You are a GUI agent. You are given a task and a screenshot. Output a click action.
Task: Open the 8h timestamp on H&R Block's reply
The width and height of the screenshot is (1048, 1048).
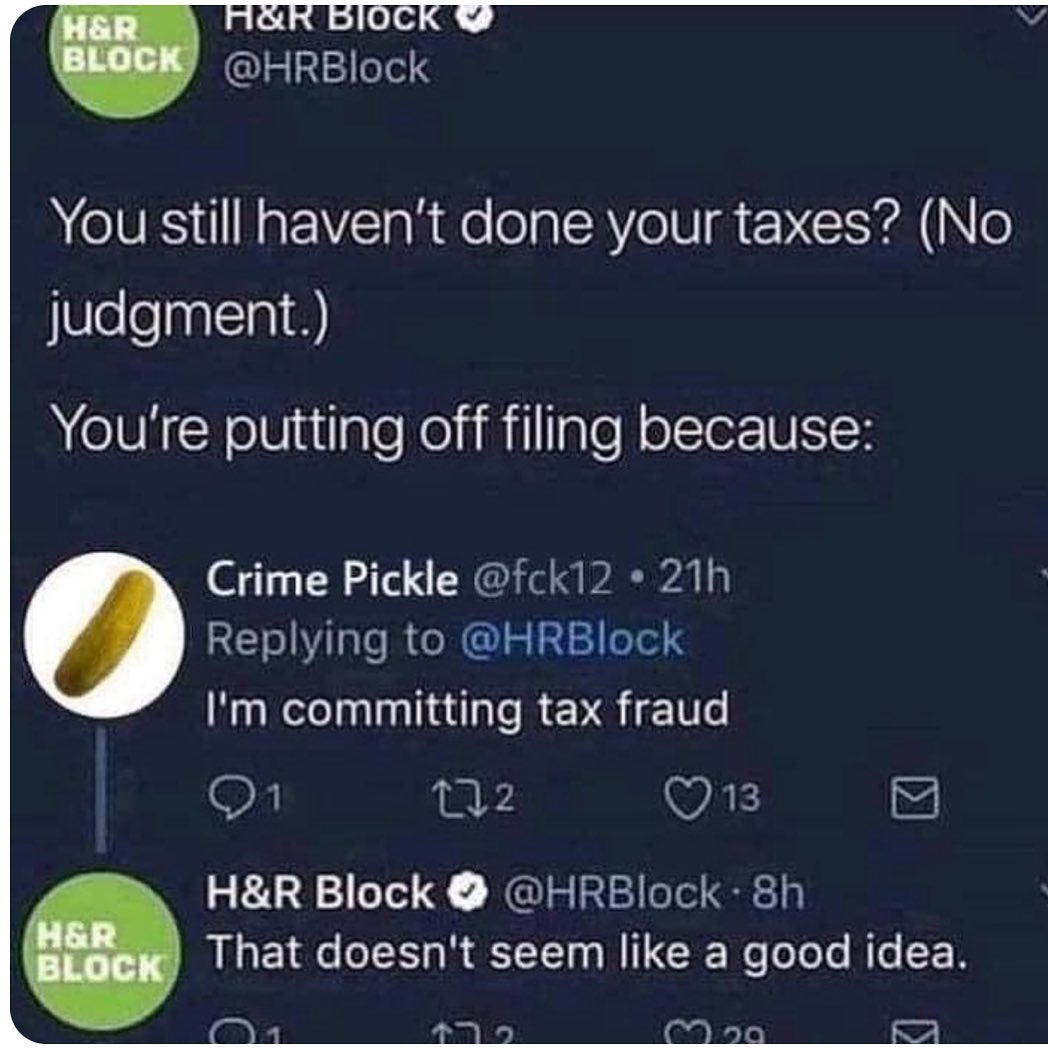point(778,892)
